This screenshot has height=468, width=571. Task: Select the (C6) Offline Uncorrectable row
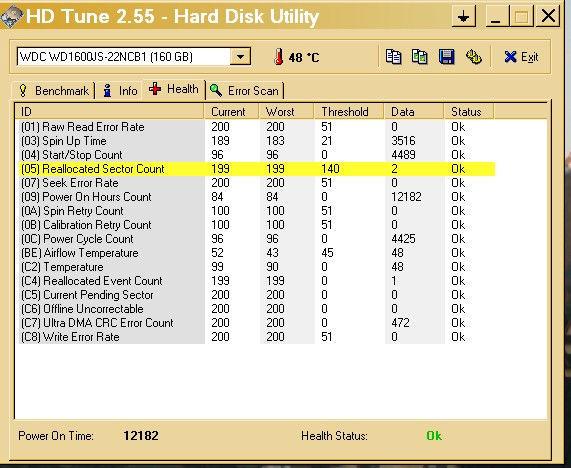click(x=257, y=309)
